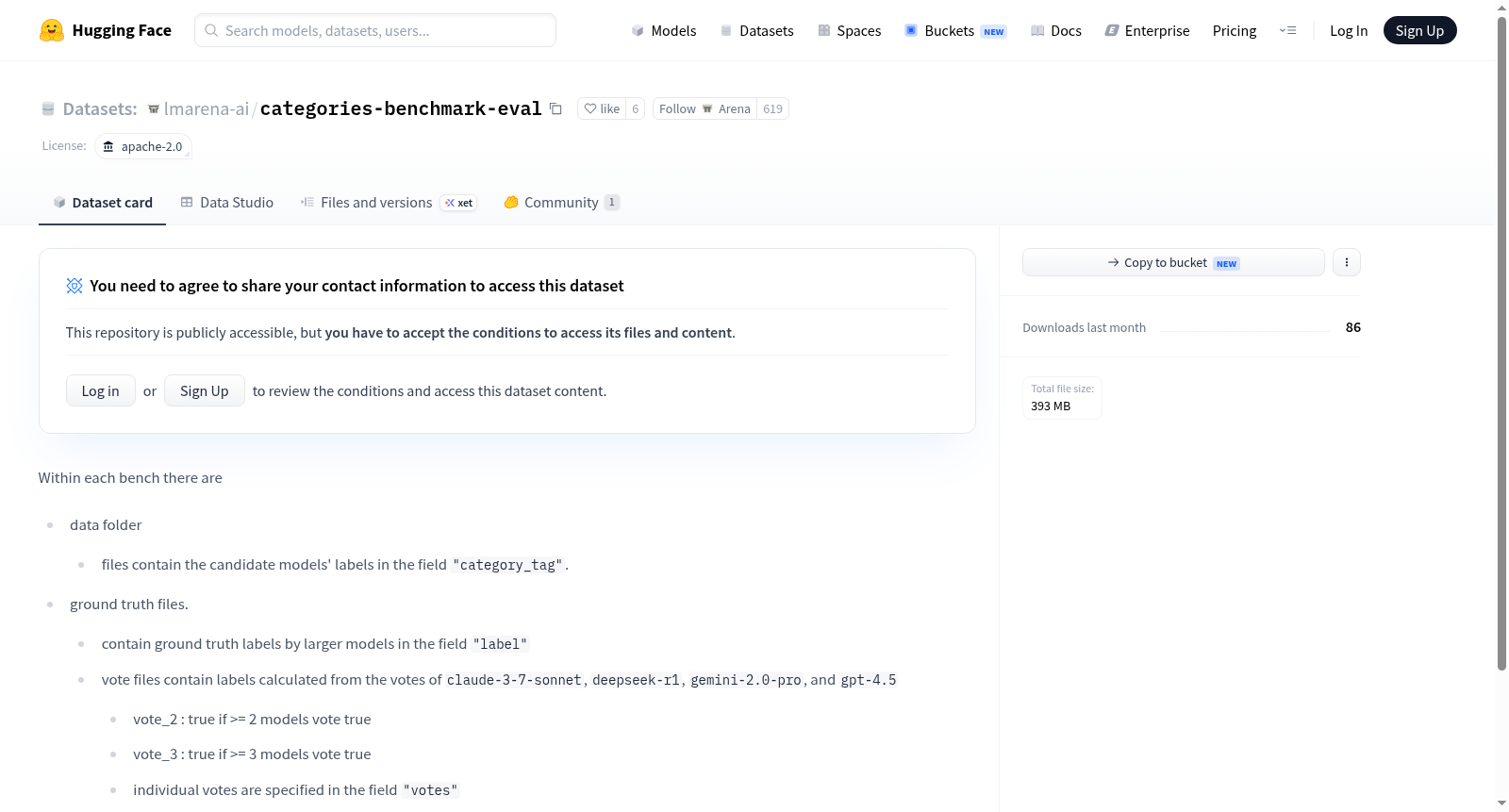This screenshot has width=1509, height=812.
Task: Click the Datasets nav icon
Action: point(726,31)
